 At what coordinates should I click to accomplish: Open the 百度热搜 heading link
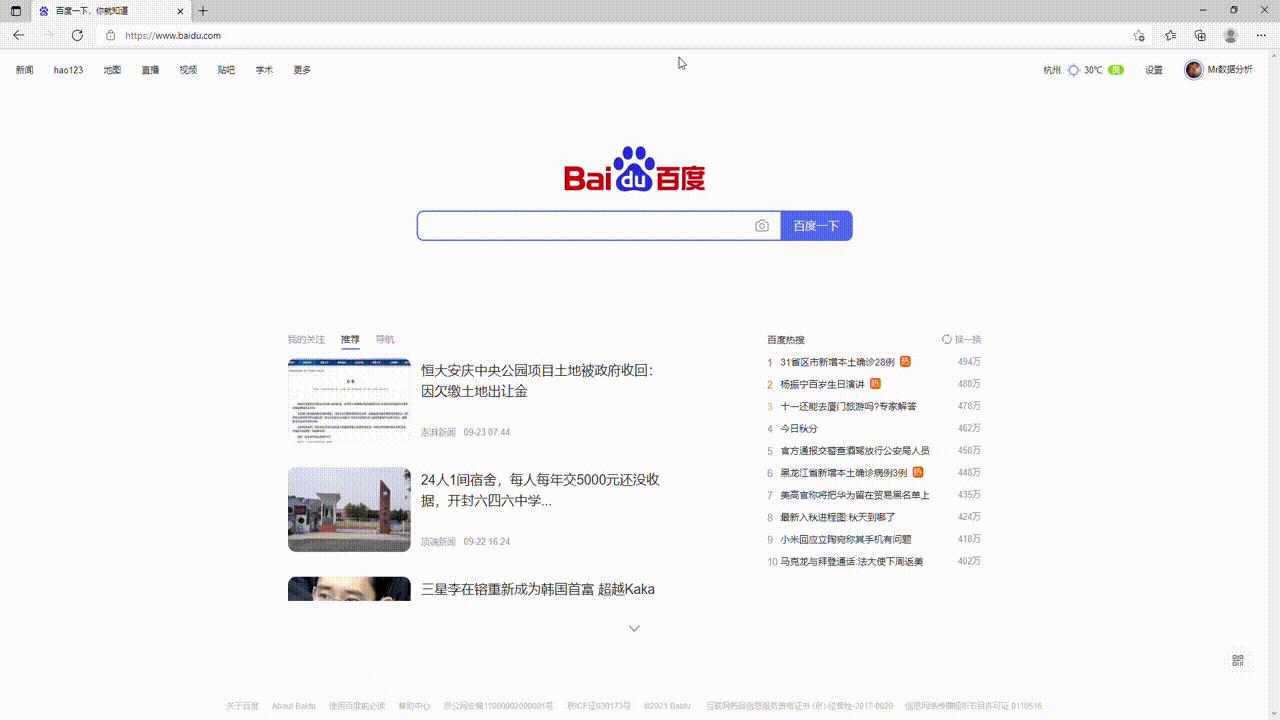tap(786, 340)
